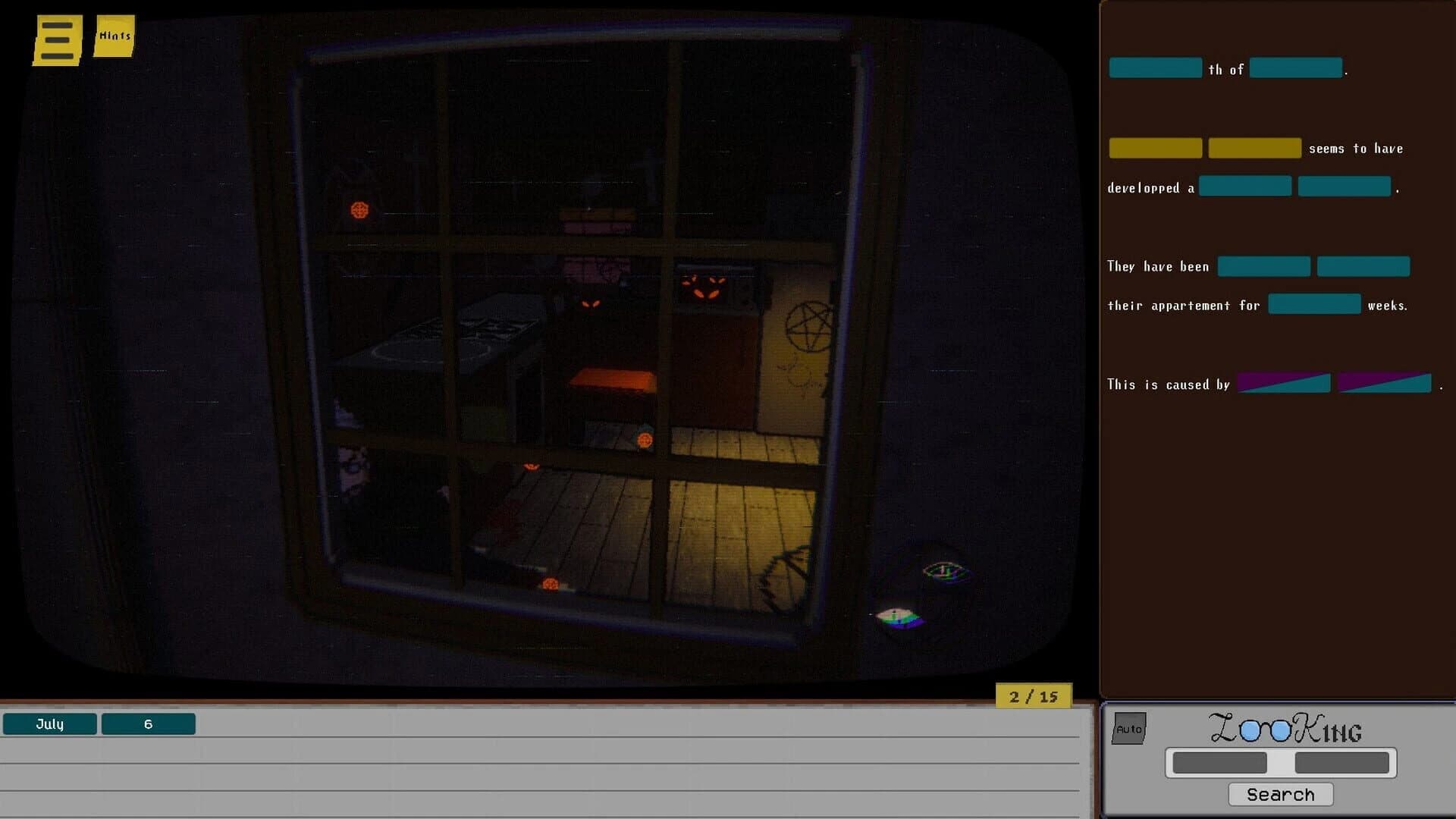
Task: Enable Auto mode on the LooKing search engine
Action: coord(1129,726)
